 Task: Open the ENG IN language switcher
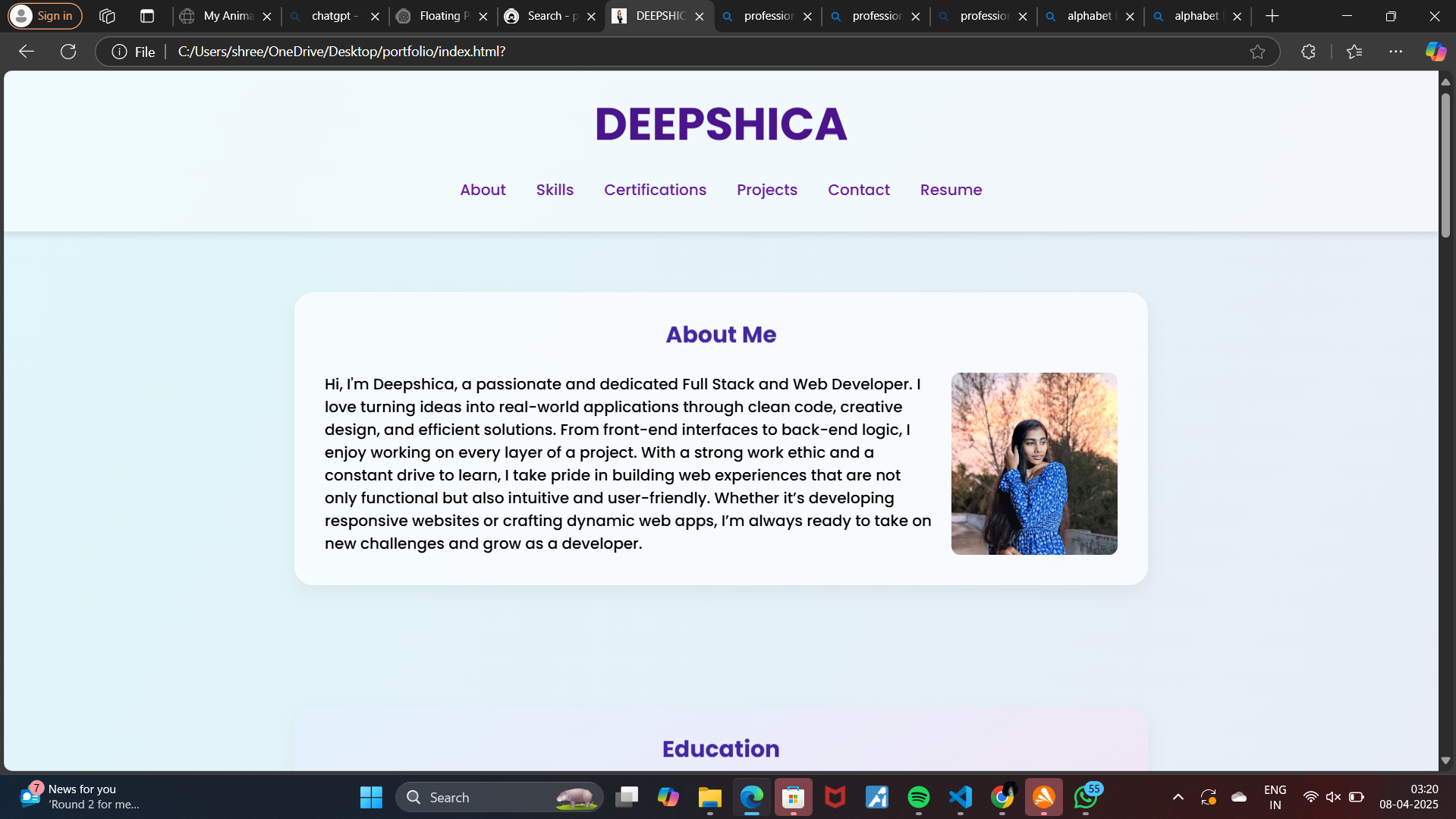pos(1275,797)
